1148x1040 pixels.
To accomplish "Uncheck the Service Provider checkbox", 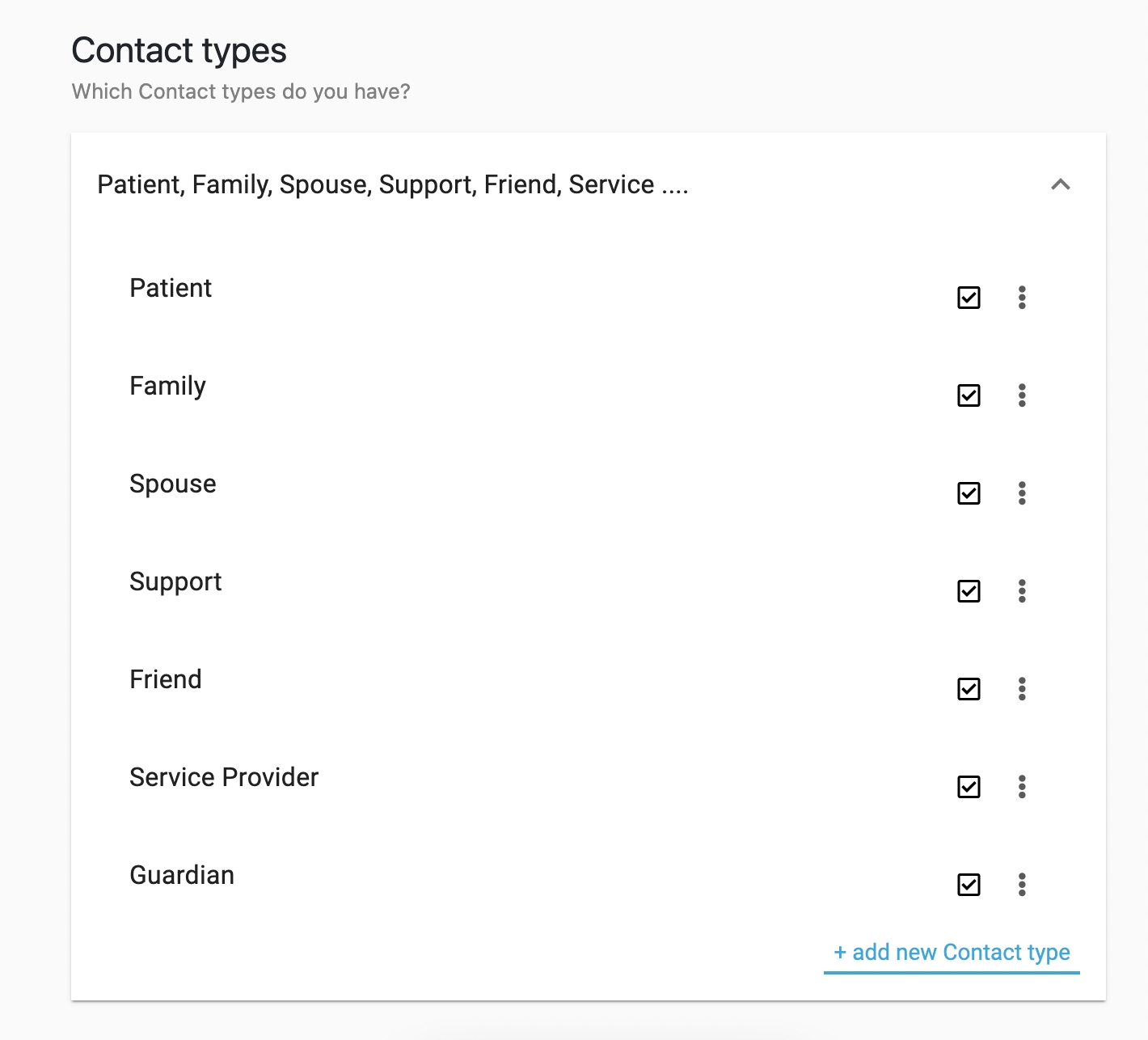I will coord(969,787).
